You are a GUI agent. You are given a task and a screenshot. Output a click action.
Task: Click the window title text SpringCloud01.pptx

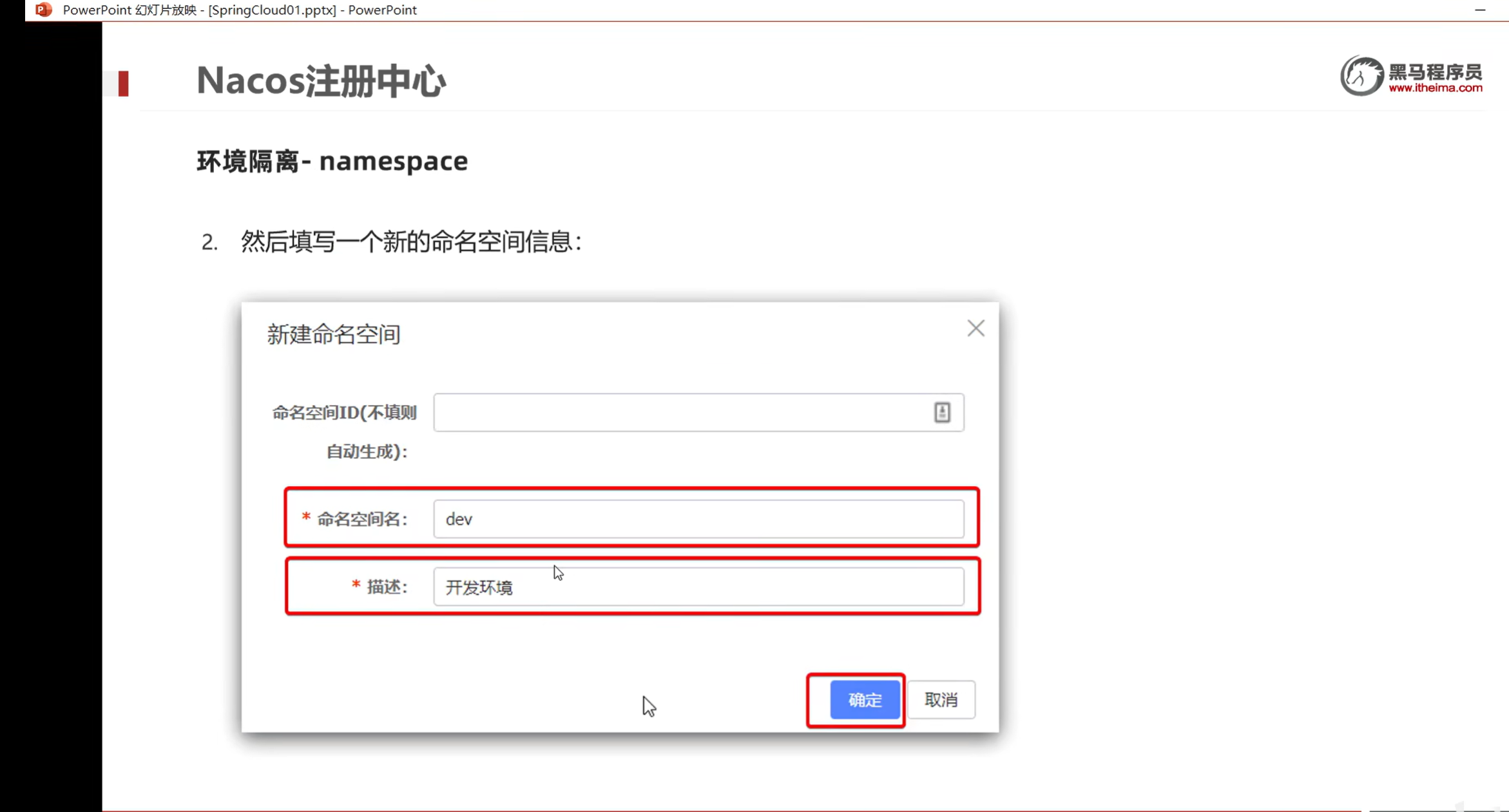tap(272, 10)
